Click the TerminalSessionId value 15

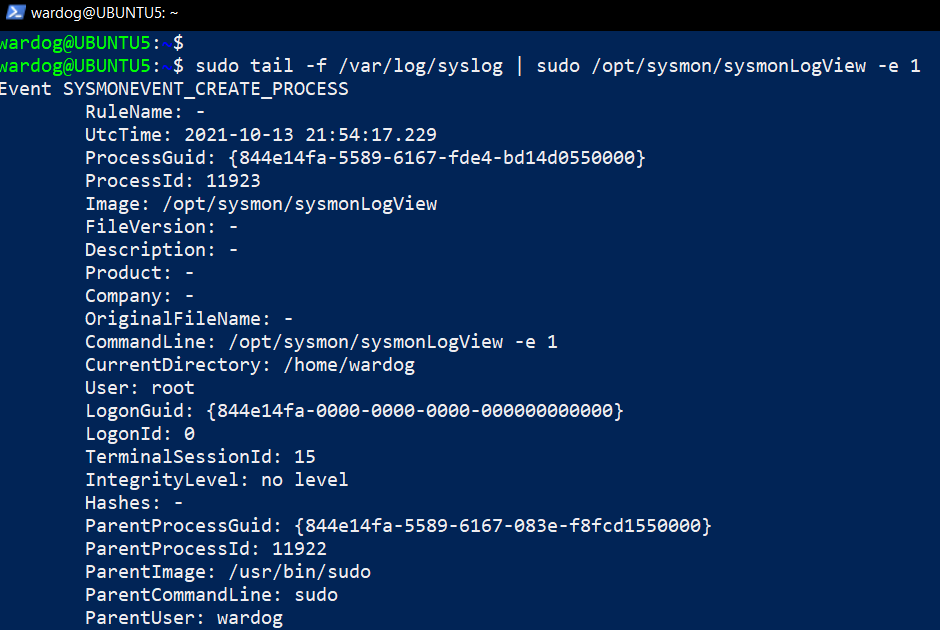[305, 457]
